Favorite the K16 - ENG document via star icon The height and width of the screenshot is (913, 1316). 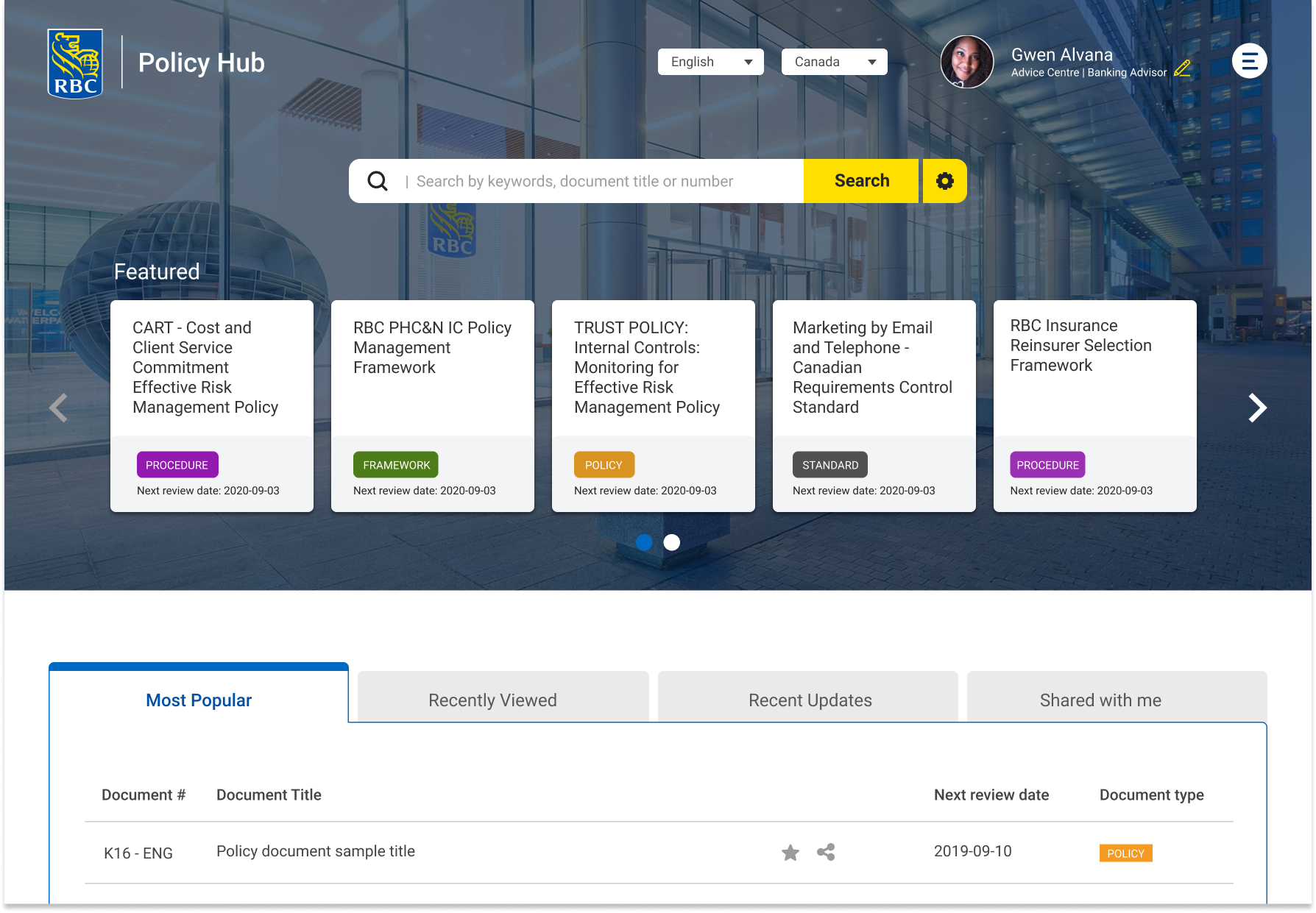point(790,853)
